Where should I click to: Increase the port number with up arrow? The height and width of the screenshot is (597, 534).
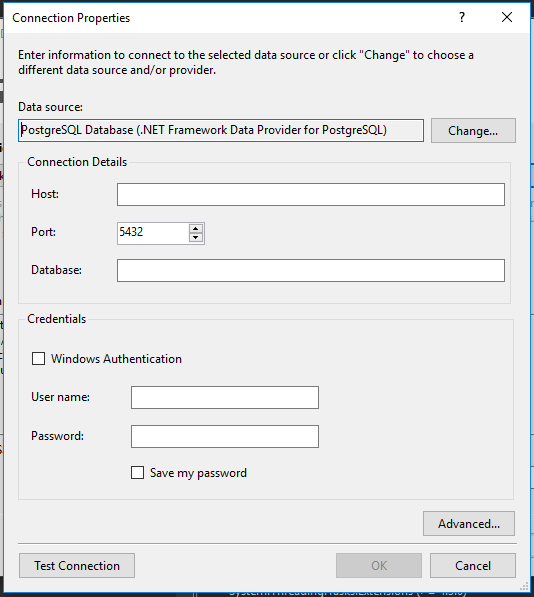pos(196,229)
